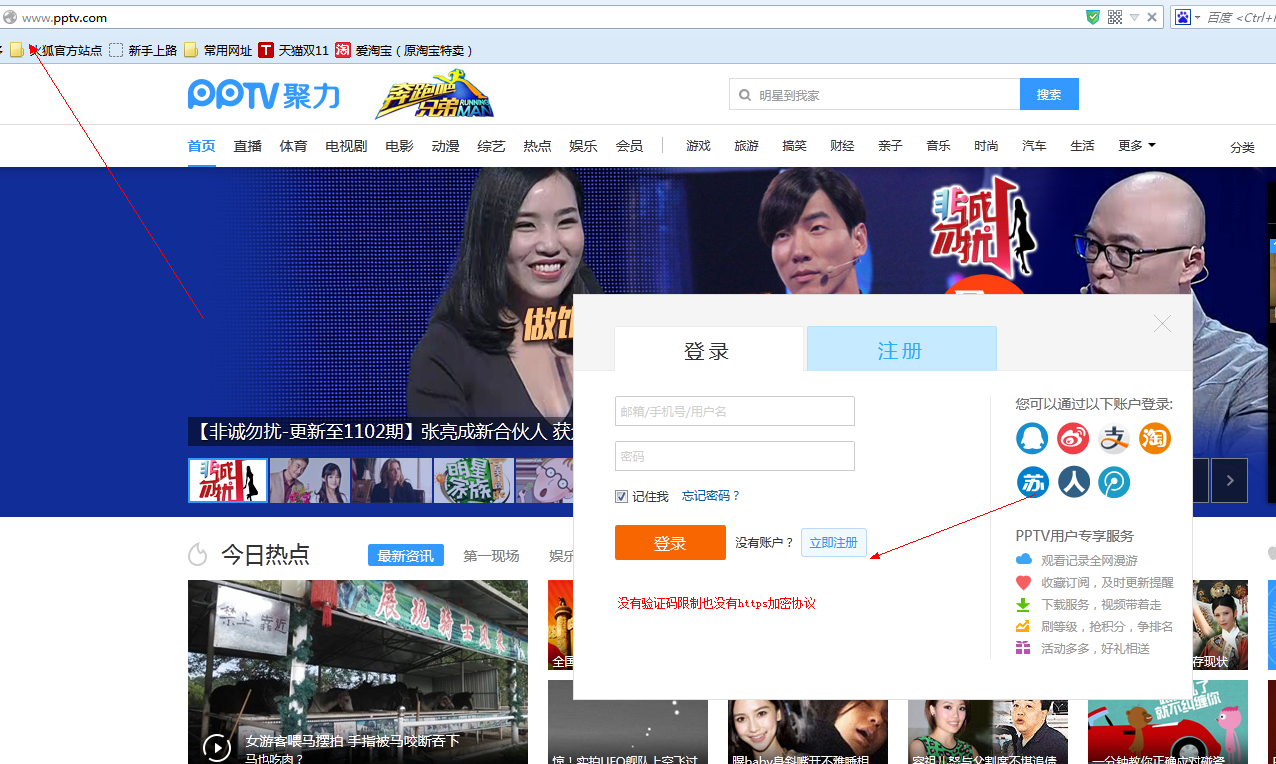Click the PPTV聚力 logo
The height and width of the screenshot is (764, 1276).
coord(264,95)
